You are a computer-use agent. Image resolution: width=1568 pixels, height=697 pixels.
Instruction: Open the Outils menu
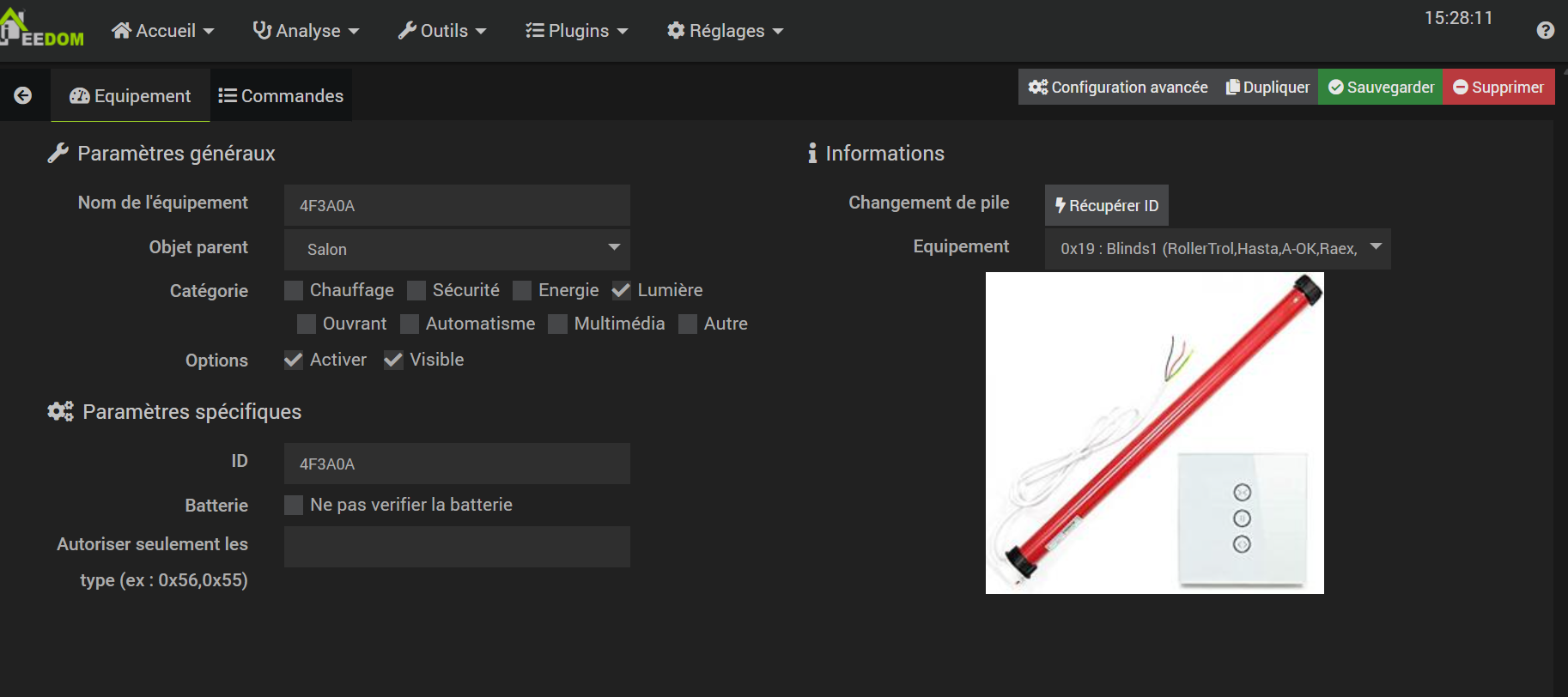[442, 31]
